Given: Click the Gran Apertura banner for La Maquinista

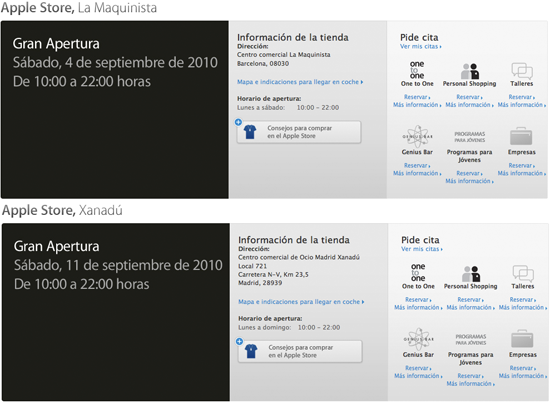Looking at the screenshot, I should 115,109.
